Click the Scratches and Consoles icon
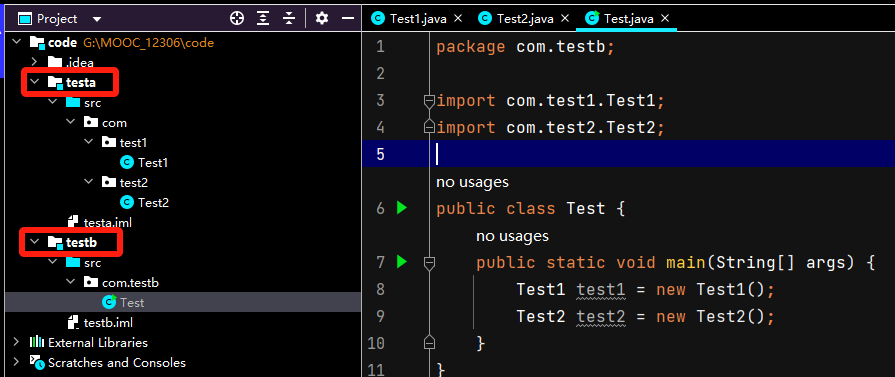The image size is (895, 377). (37, 362)
